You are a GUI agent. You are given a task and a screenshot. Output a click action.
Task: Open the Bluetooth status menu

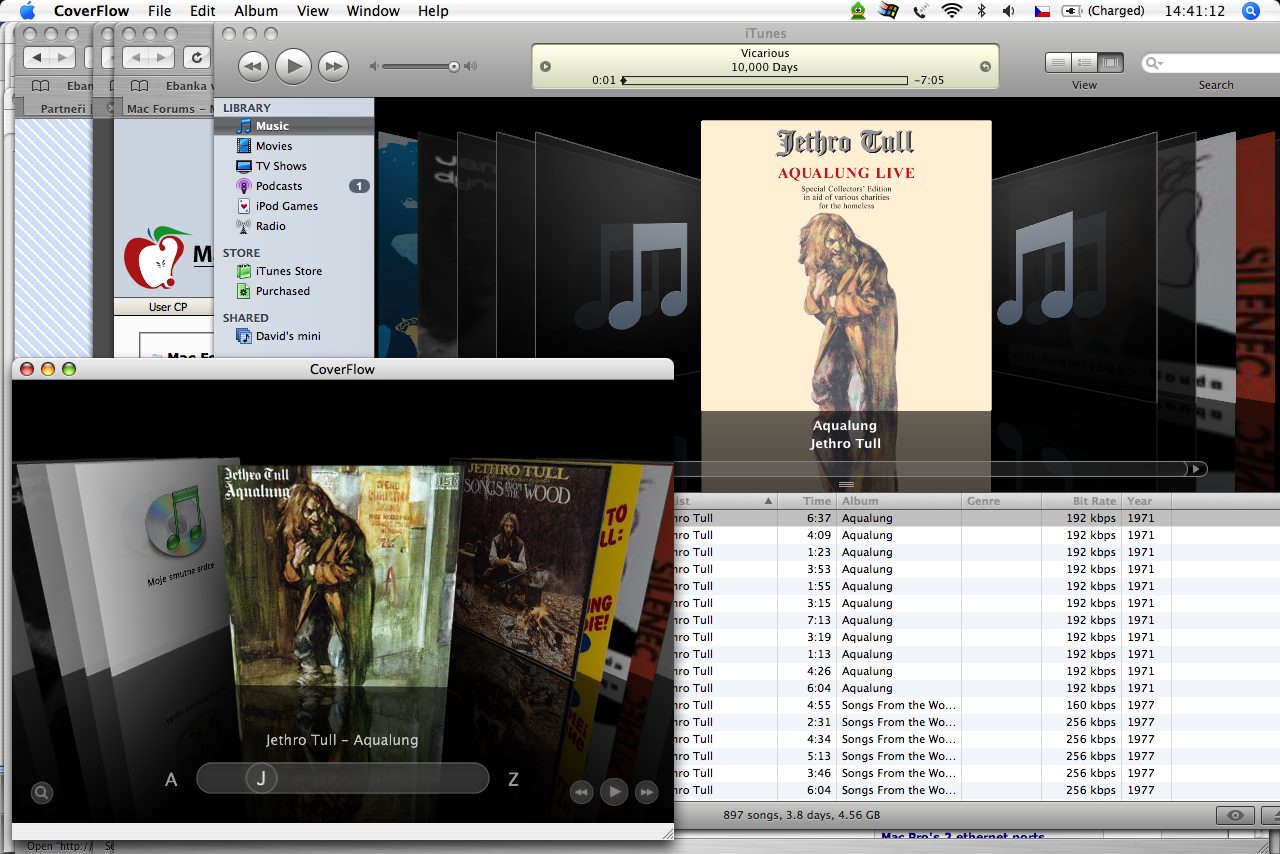coord(982,11)
